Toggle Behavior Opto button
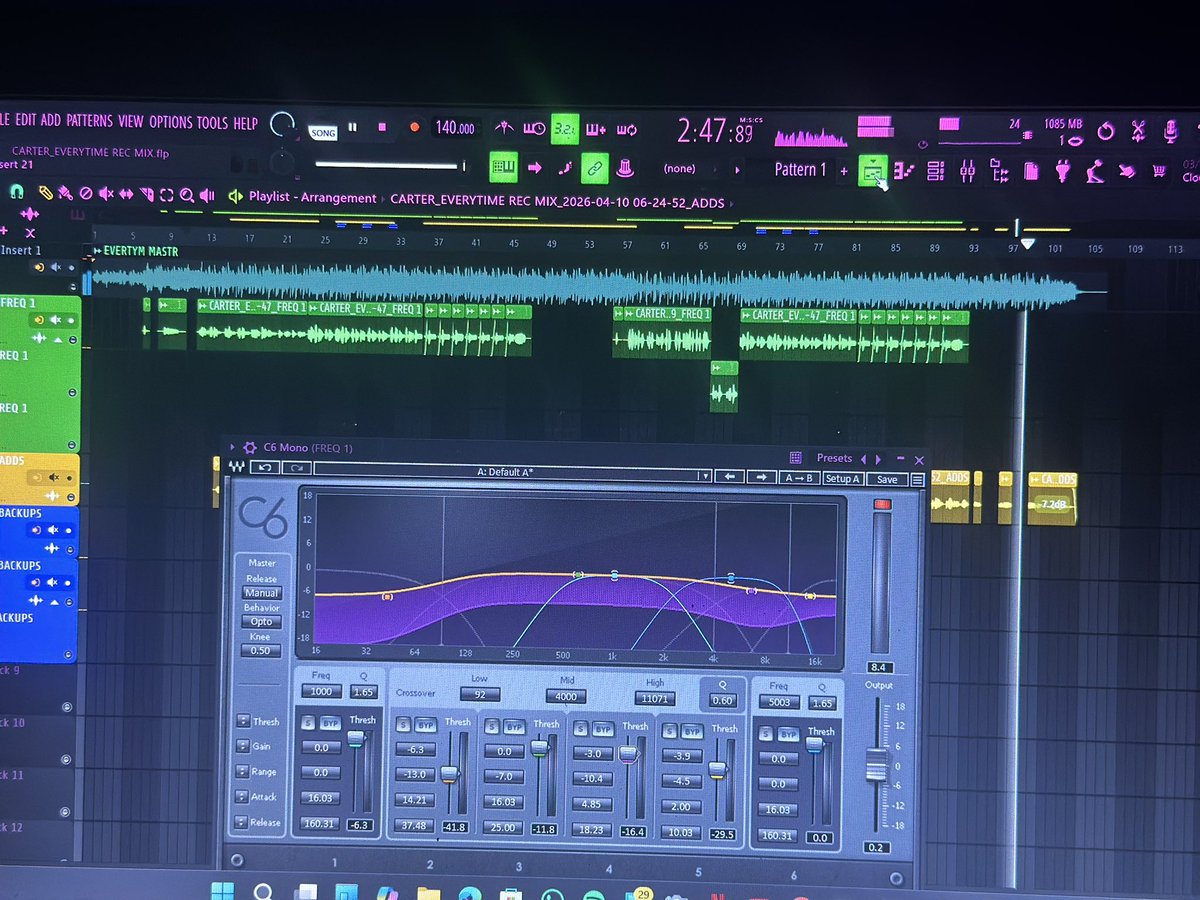The width and height of the screenshot is (1200, 900). pos(261,622)
